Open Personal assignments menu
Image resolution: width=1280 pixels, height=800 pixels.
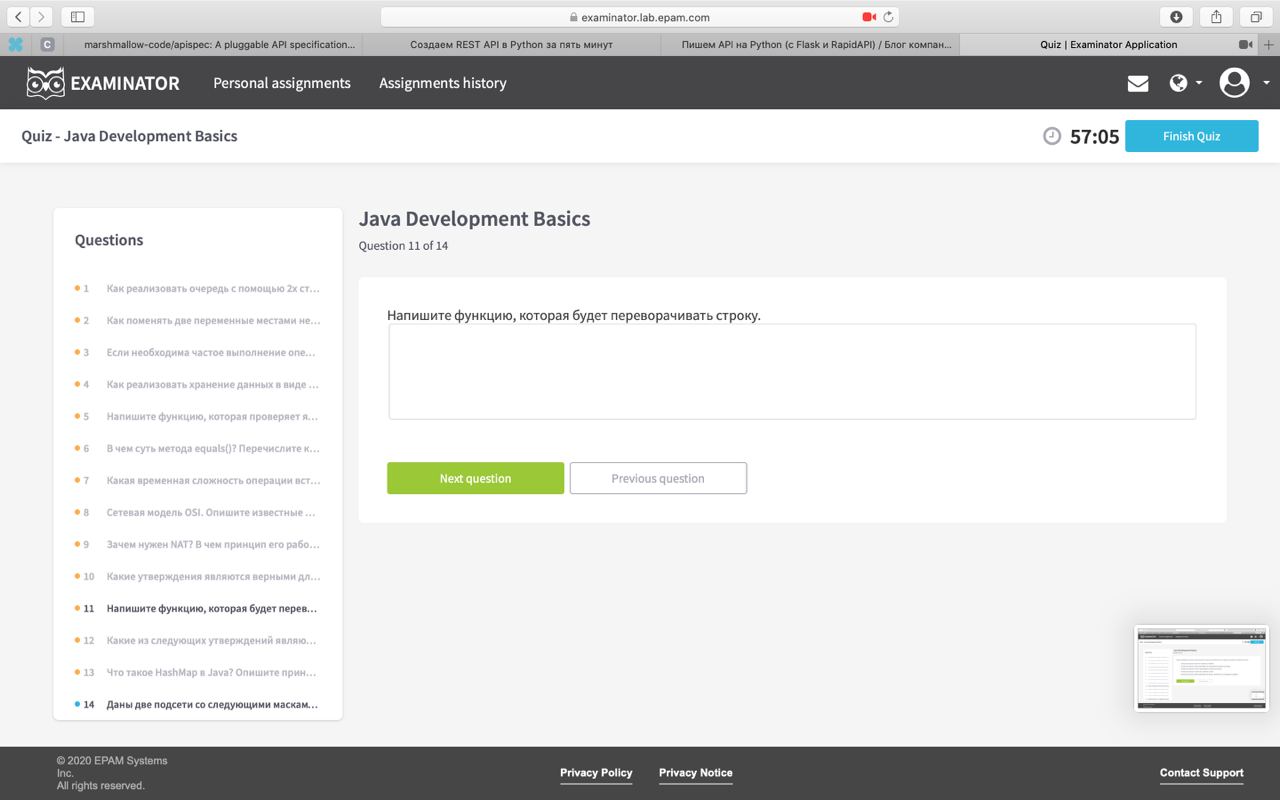pyautogui.click(x=282, y=83)
